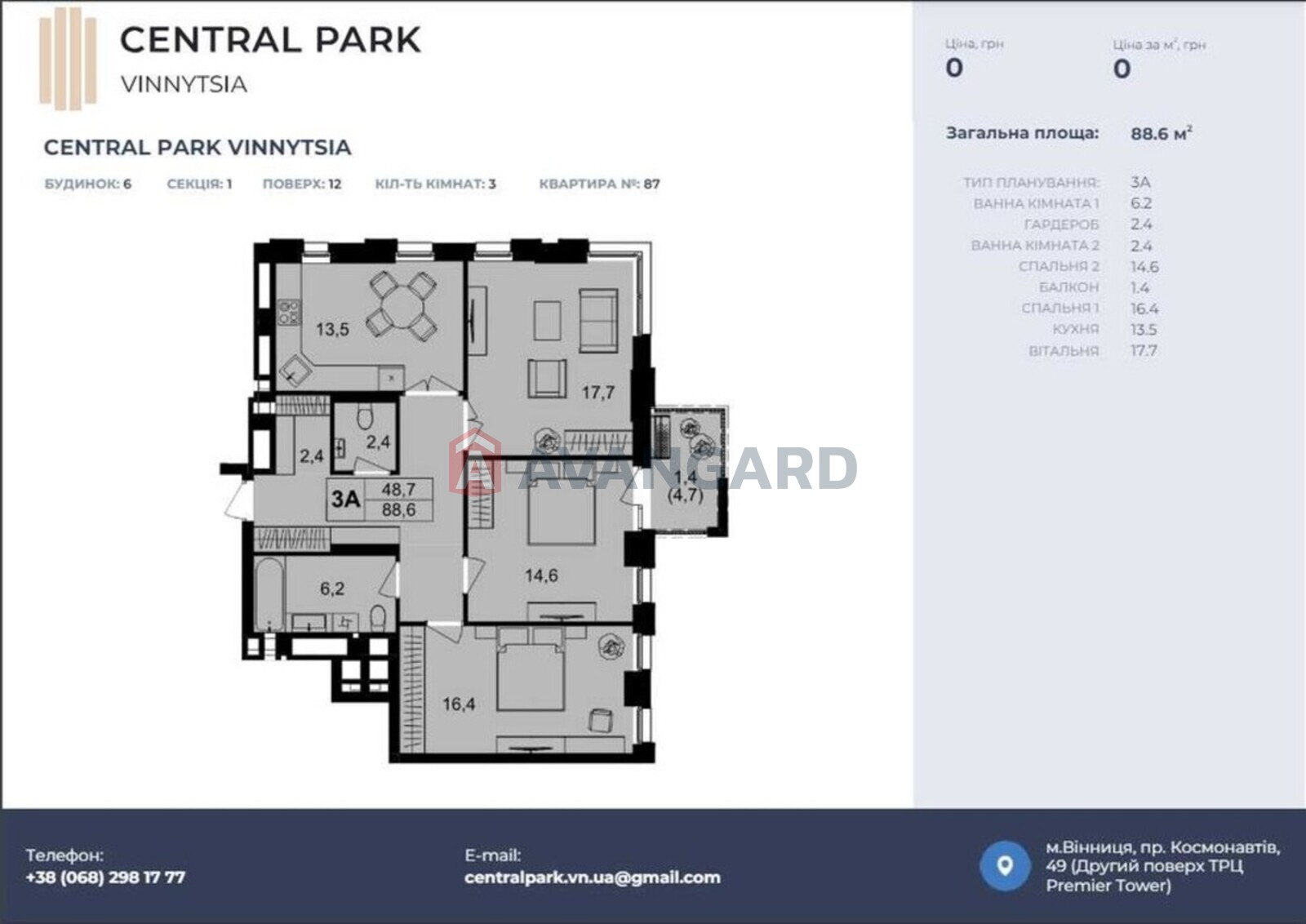
Task: Click the centralpark.vn.ua@gmail.com email address
Action: click(592, 877)
